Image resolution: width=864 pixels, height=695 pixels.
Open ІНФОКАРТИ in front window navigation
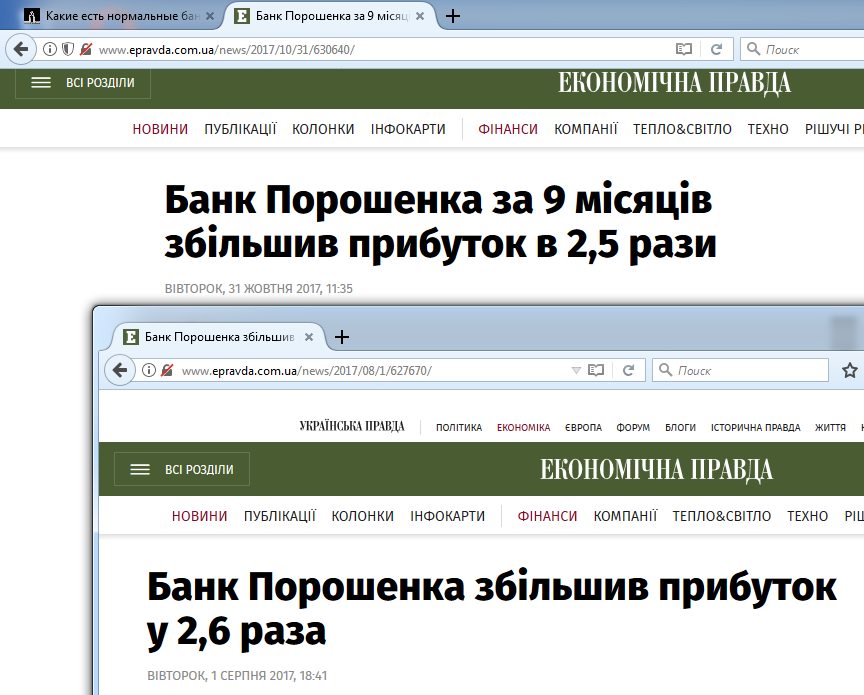447,516
